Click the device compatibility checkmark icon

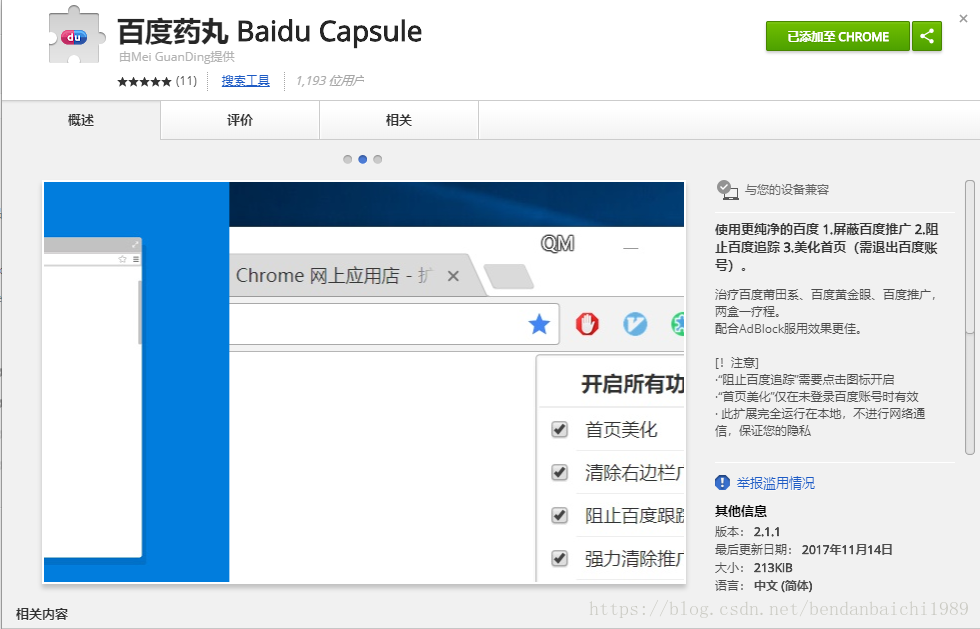(x=727, y=189)
